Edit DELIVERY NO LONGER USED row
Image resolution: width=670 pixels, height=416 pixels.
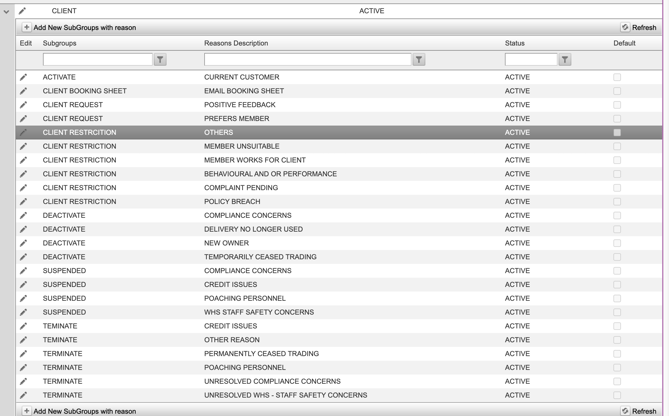pyautogui.click(x=24, y=229)
